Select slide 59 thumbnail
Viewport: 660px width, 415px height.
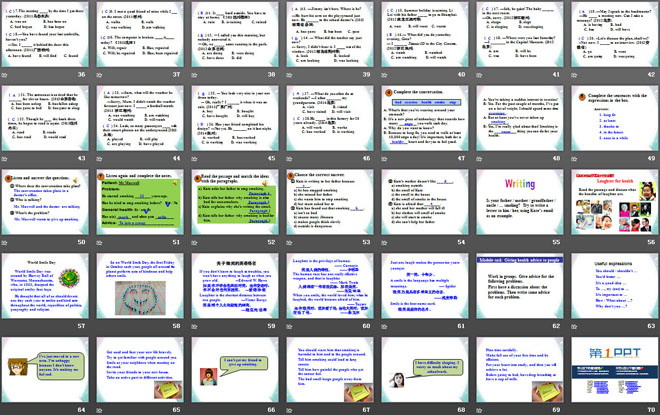click(x=235, y=285)
